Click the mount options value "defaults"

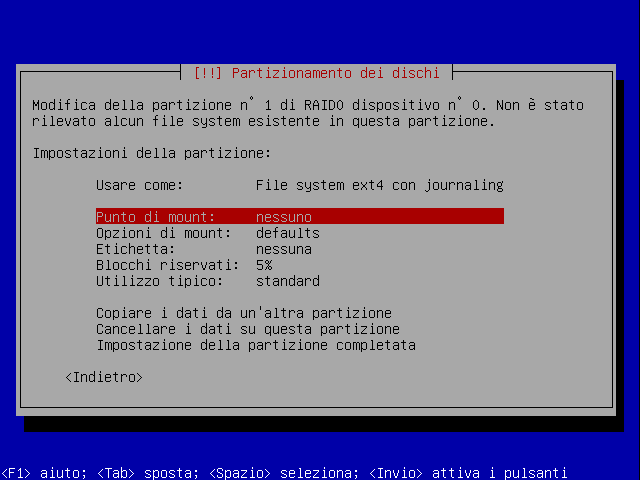click(287, 233)
